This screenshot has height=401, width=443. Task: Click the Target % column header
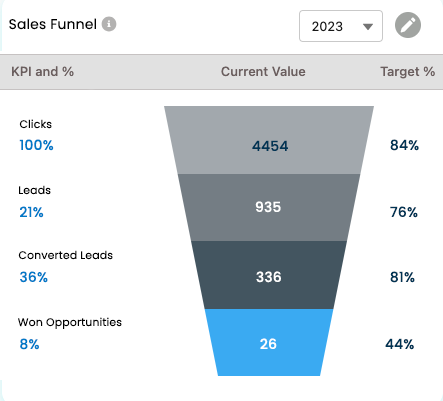pyautogui.click(x=408, y=72)
